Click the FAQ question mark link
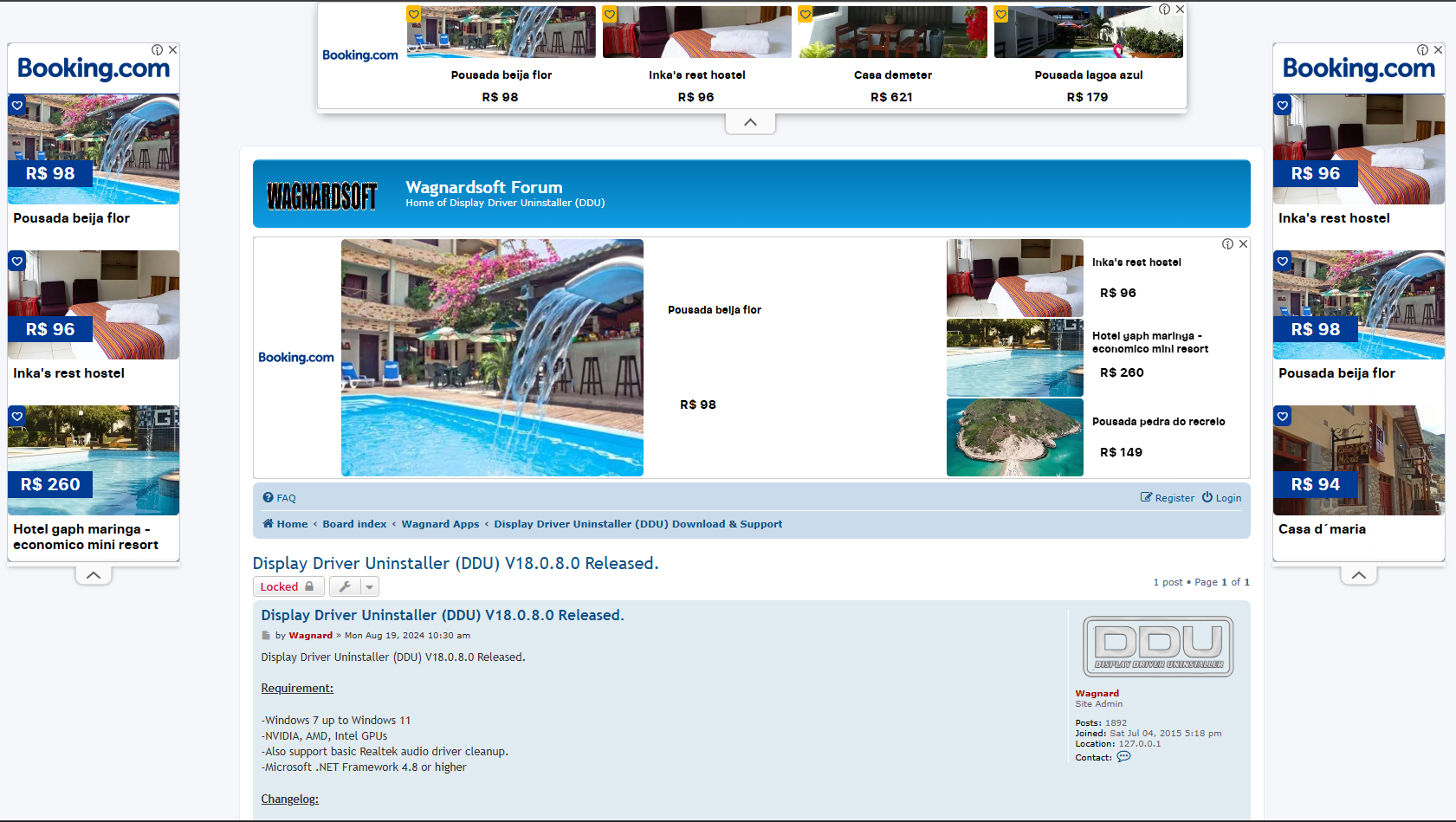The image size is (1456, 822). pyautogui.click(x=280, y=498)
